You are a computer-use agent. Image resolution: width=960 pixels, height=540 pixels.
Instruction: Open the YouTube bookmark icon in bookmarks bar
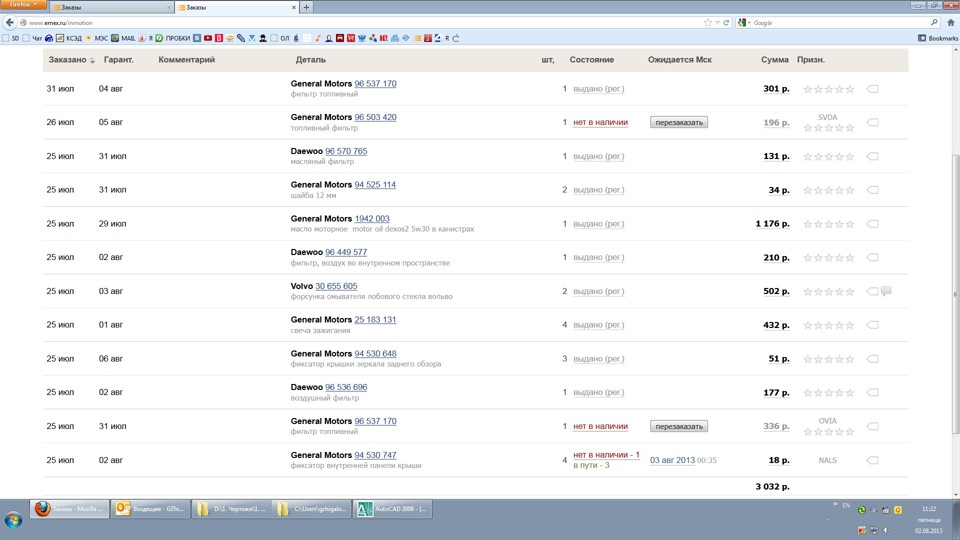[208, 38]
